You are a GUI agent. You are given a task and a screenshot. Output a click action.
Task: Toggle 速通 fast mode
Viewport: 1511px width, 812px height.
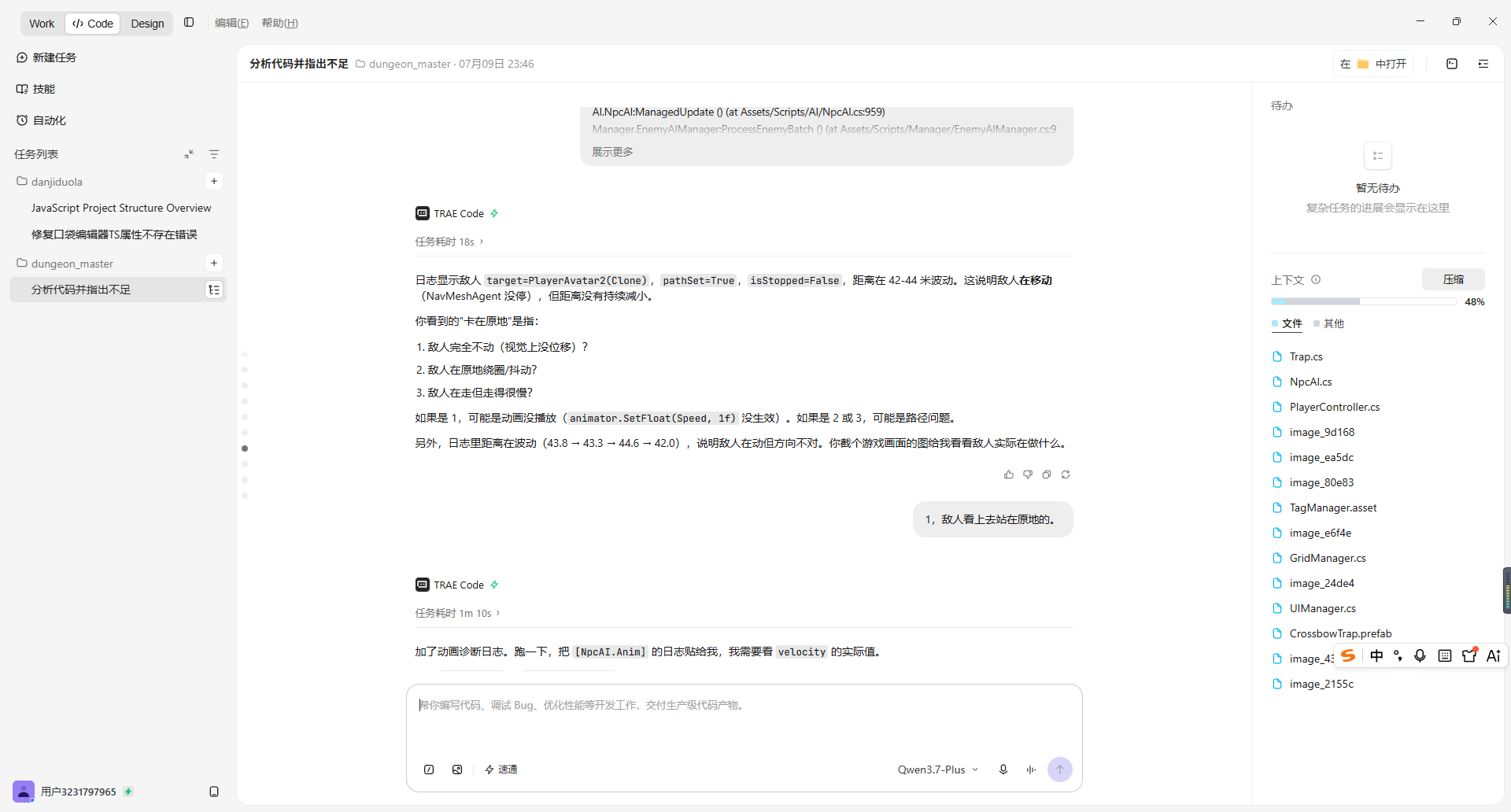[501, 770]
